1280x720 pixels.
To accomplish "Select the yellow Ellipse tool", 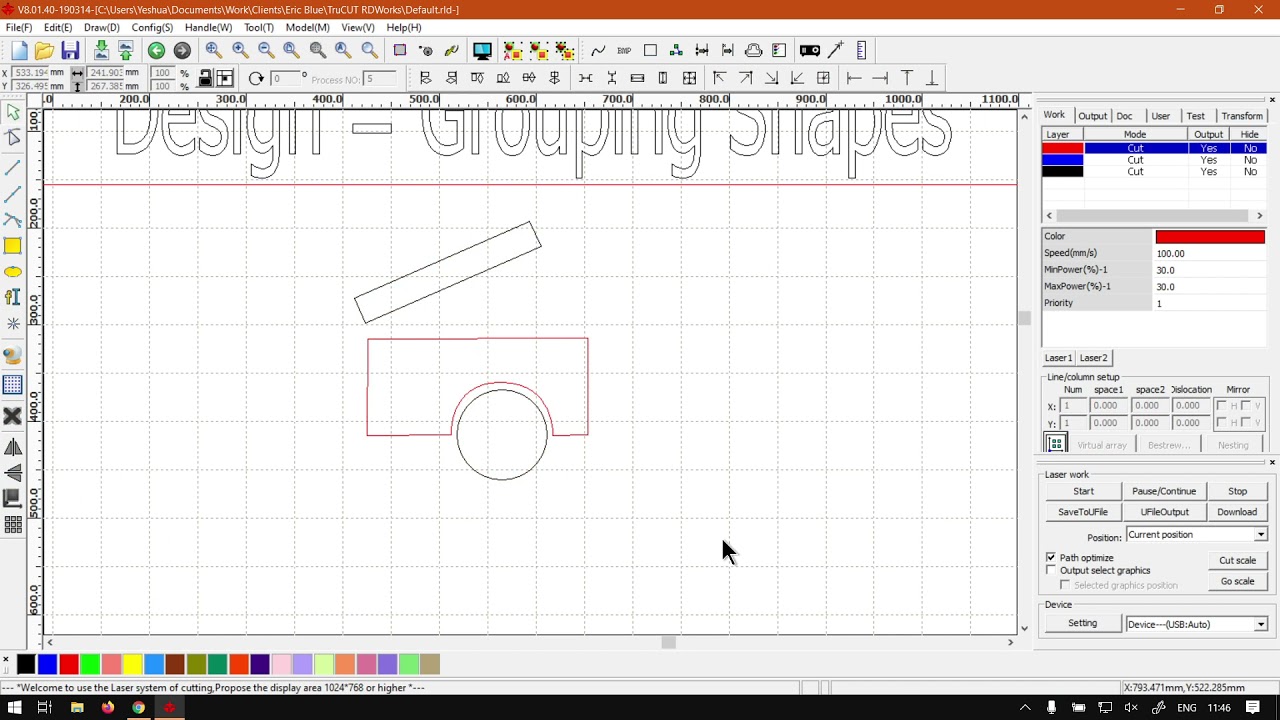I will 13,272.
